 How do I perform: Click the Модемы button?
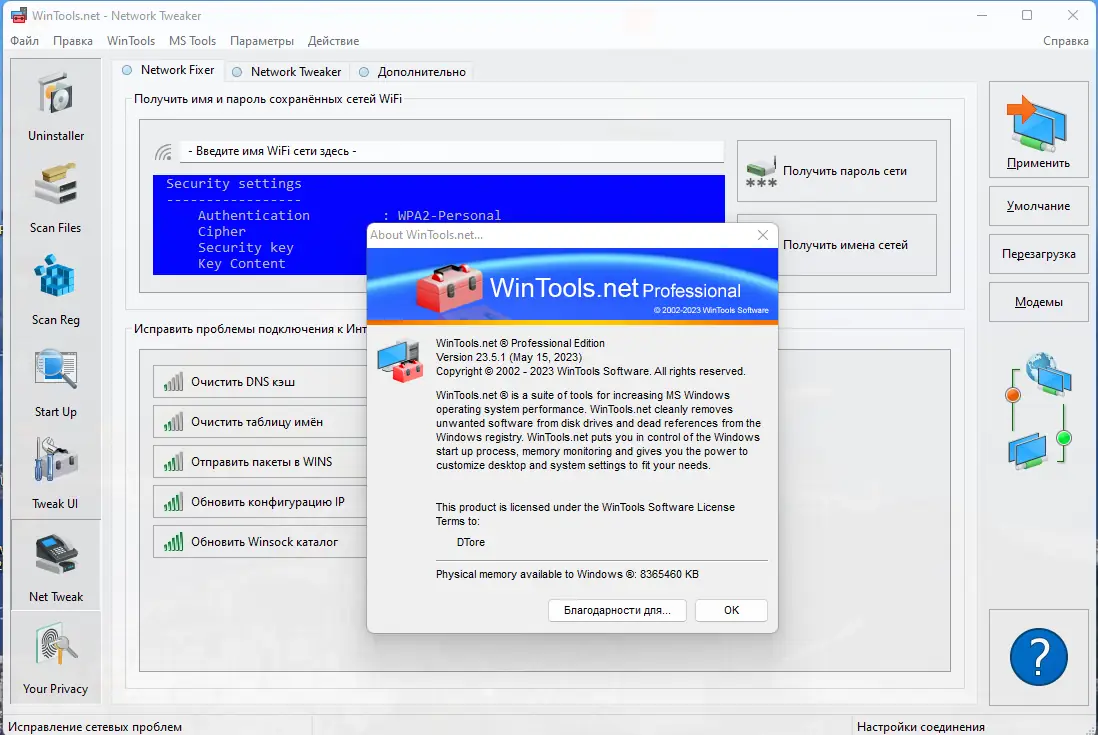tap(1038, 302)
